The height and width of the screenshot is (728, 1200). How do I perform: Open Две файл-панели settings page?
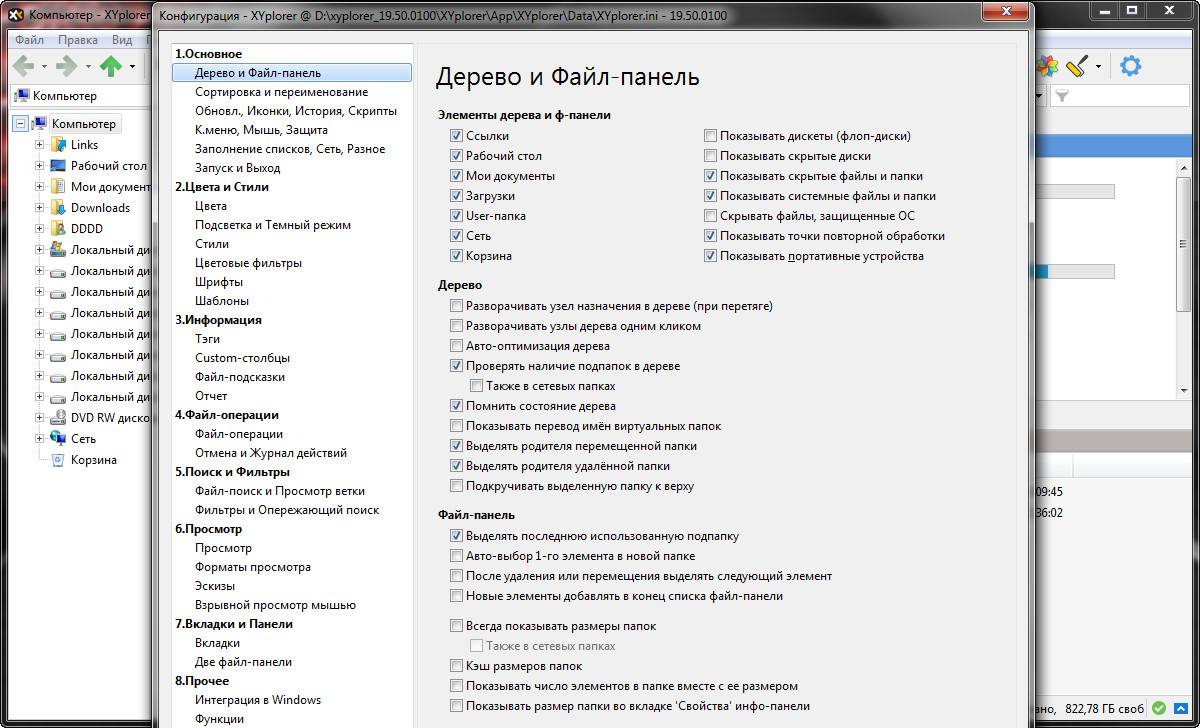tap(243, 662)
